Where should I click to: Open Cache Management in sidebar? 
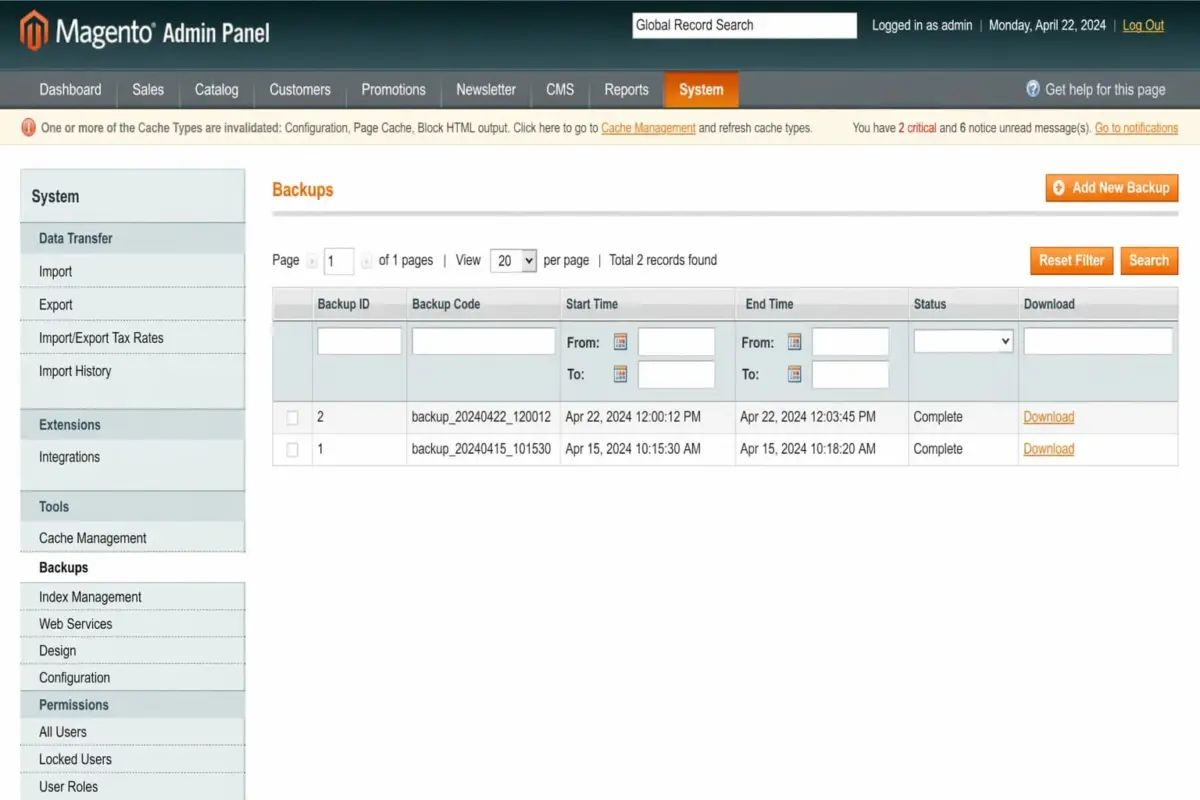tap(132, 538)
